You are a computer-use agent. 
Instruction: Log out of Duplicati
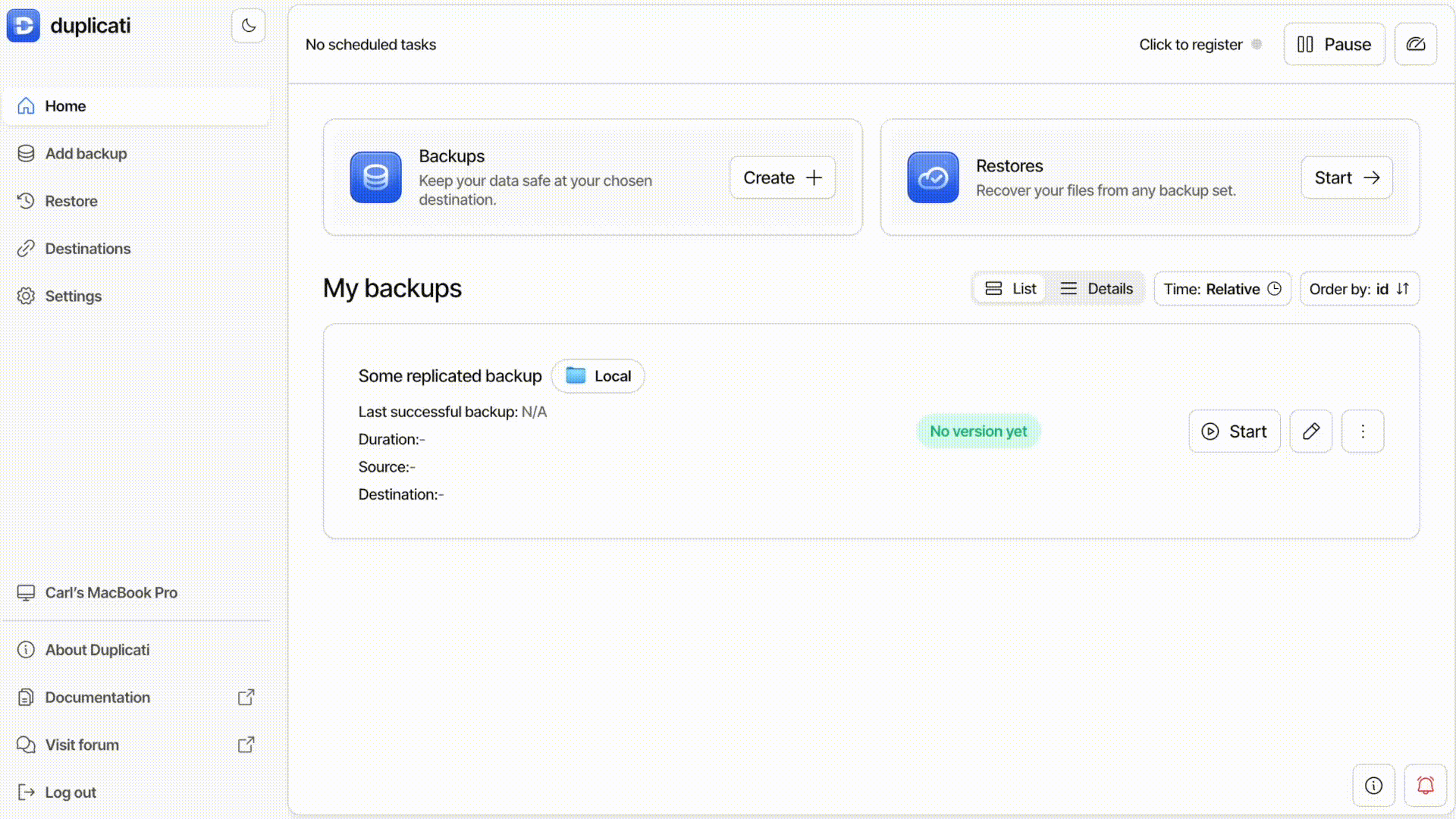coord(136,792)
